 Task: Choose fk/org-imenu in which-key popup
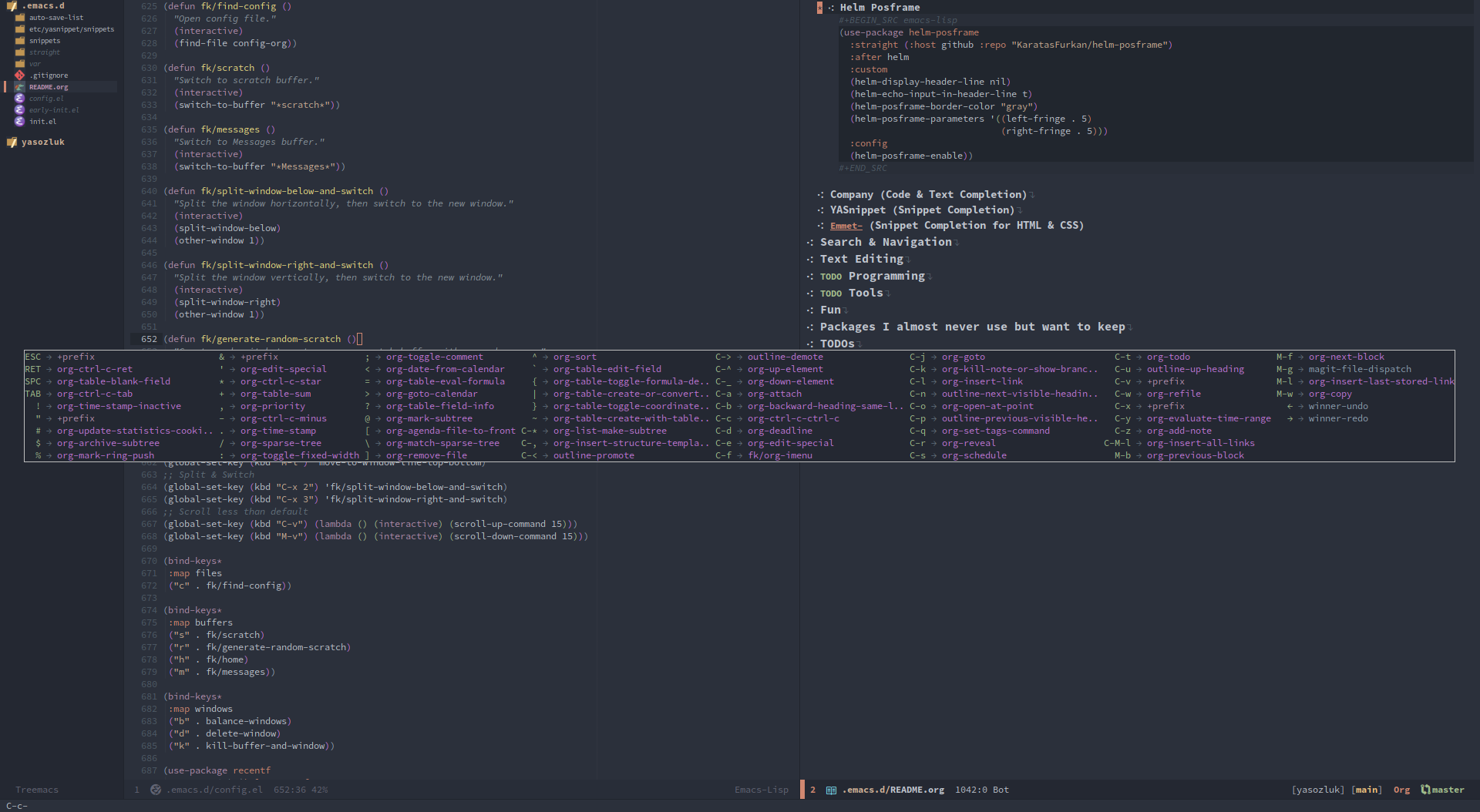[780, 455]
